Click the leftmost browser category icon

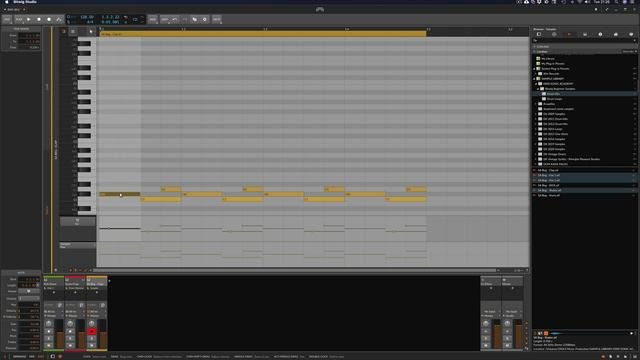click(539, 34)
